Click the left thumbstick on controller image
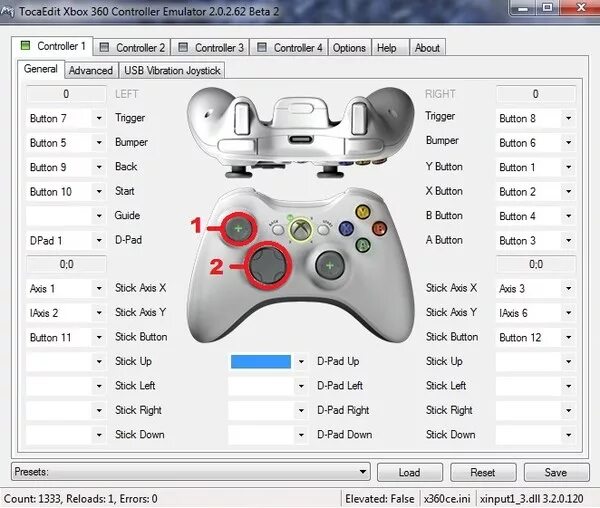This screenshot has height=508, width=600. (x=238, y=229)
